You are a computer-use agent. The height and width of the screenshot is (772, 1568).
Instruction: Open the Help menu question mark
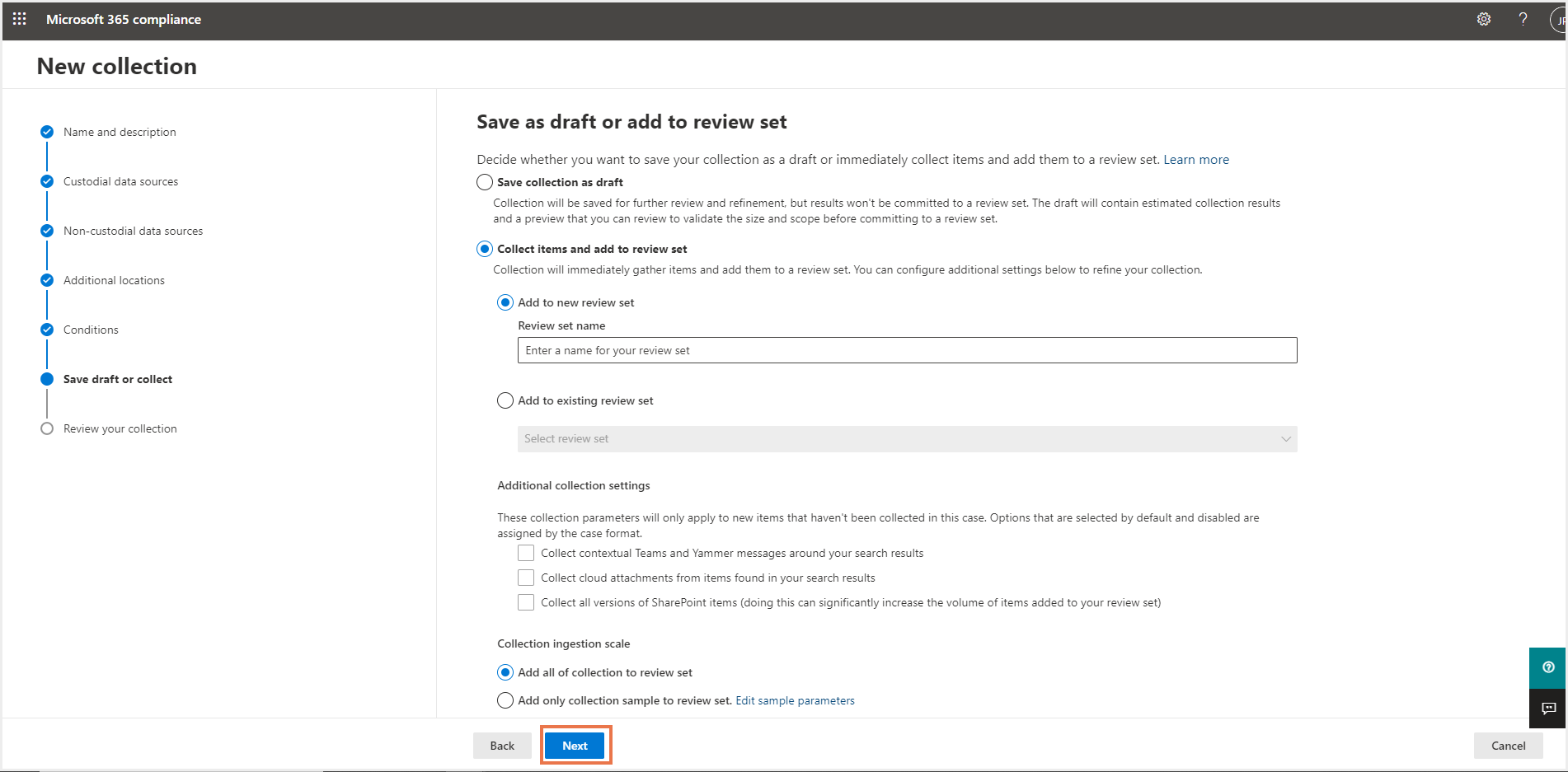coord(1523,19)
